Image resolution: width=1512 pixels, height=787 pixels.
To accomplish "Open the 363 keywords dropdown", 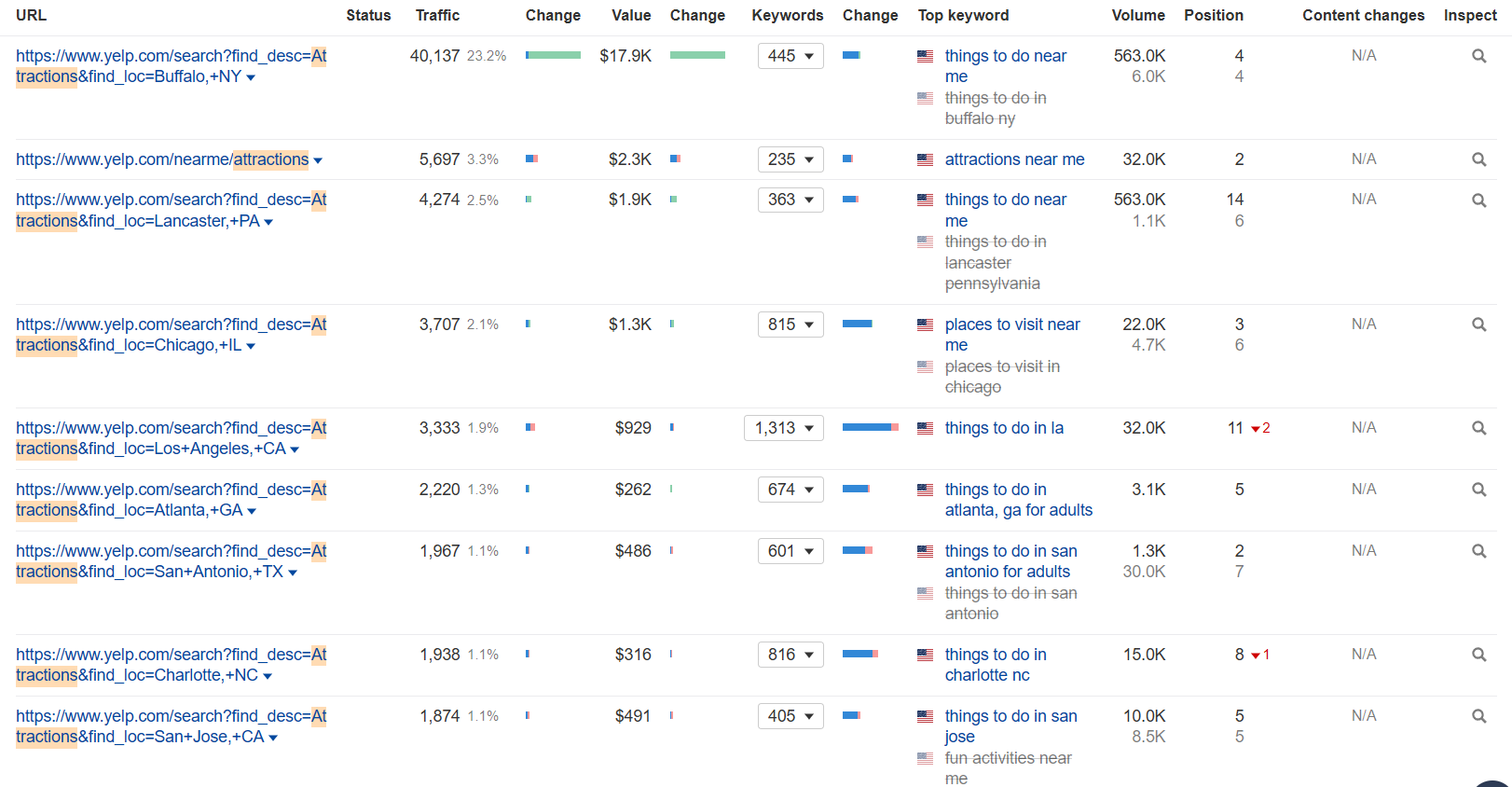I will coord(790,200).
